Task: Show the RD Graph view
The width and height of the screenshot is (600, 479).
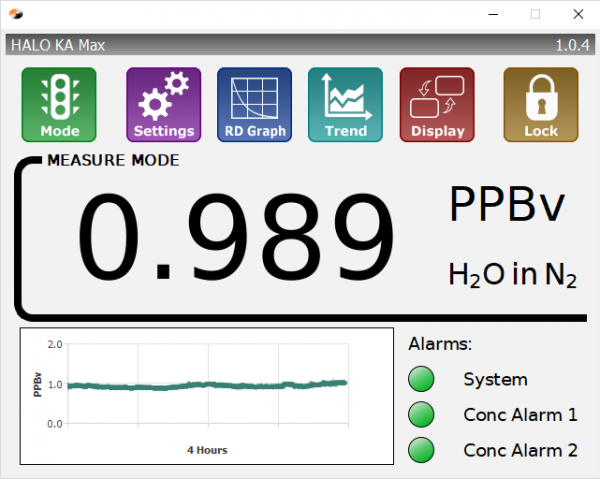Action: pyautogui.click(x=254, y=104)
